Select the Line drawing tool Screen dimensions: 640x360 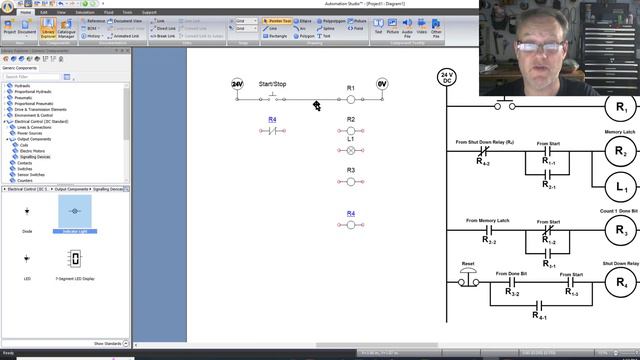point(270,28)
